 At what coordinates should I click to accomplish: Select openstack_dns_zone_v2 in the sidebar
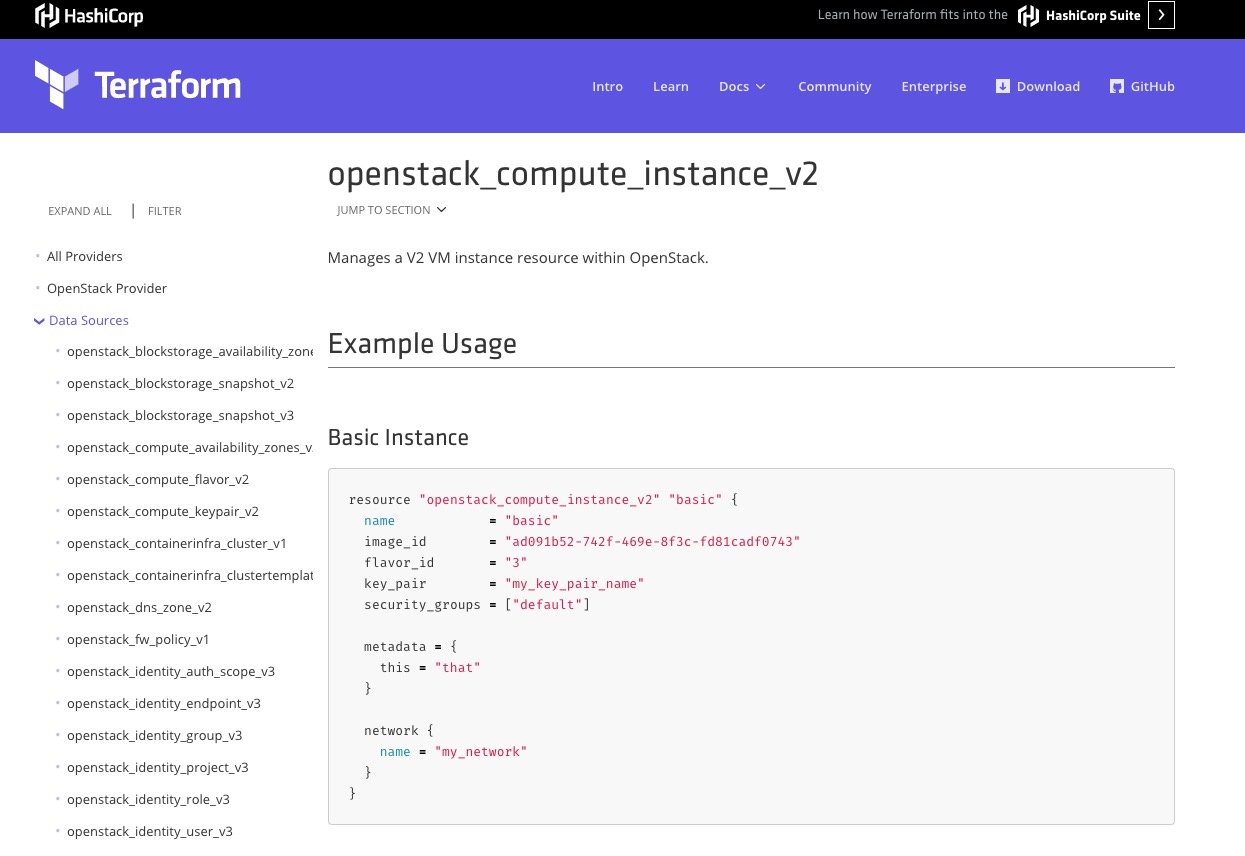pyautogui.click(x=139, y=608)
